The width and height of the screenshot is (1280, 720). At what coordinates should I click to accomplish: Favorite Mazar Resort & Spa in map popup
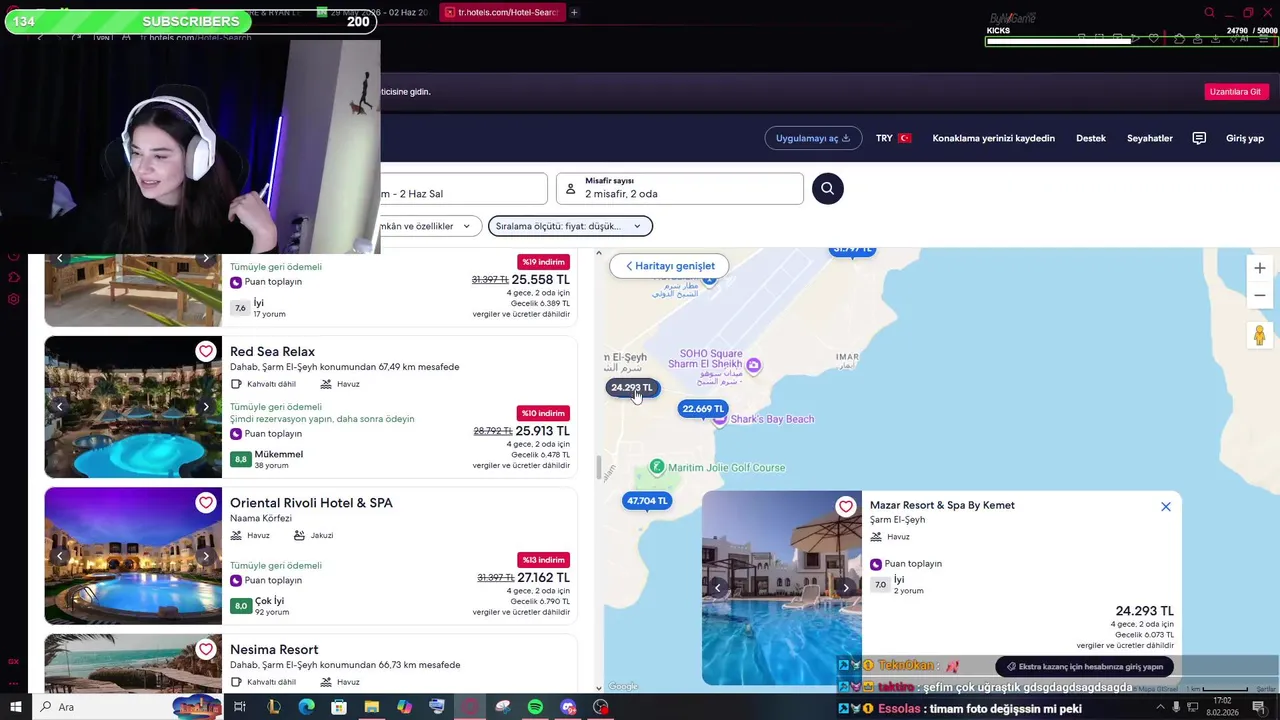pyautogui.click(x=846, y=506)
